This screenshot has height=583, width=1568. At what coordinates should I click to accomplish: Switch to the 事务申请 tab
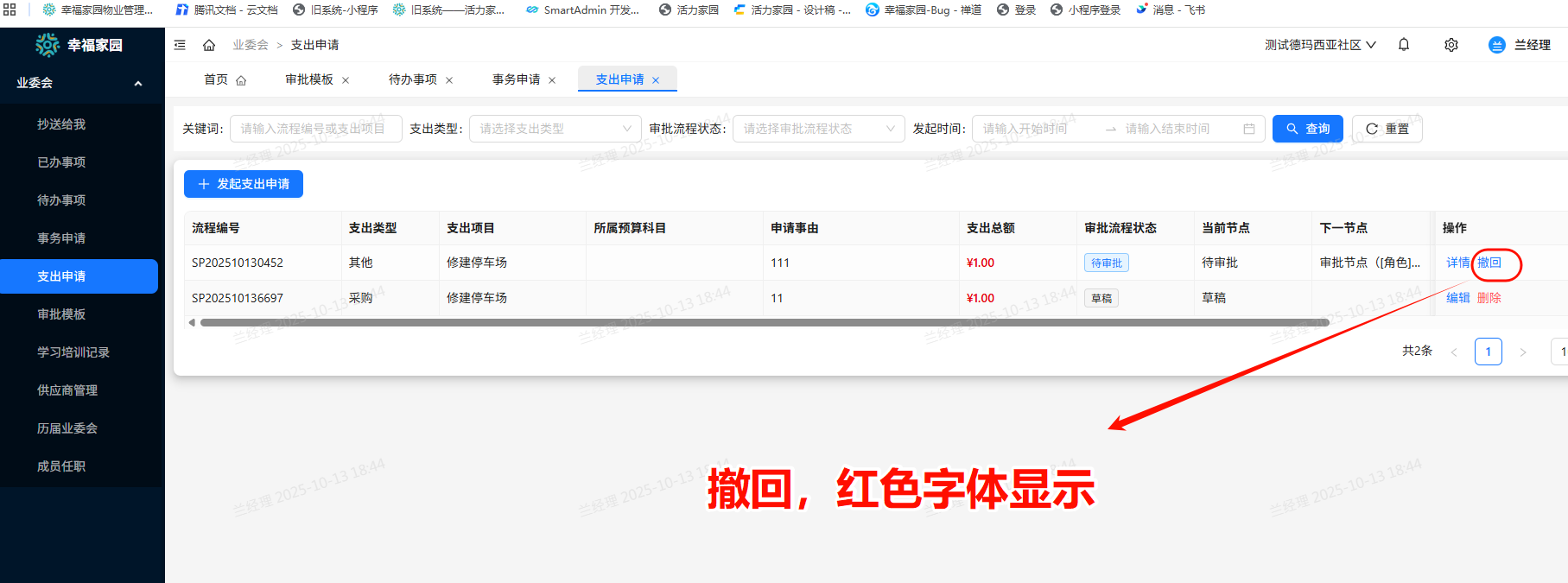pos(516,79)
